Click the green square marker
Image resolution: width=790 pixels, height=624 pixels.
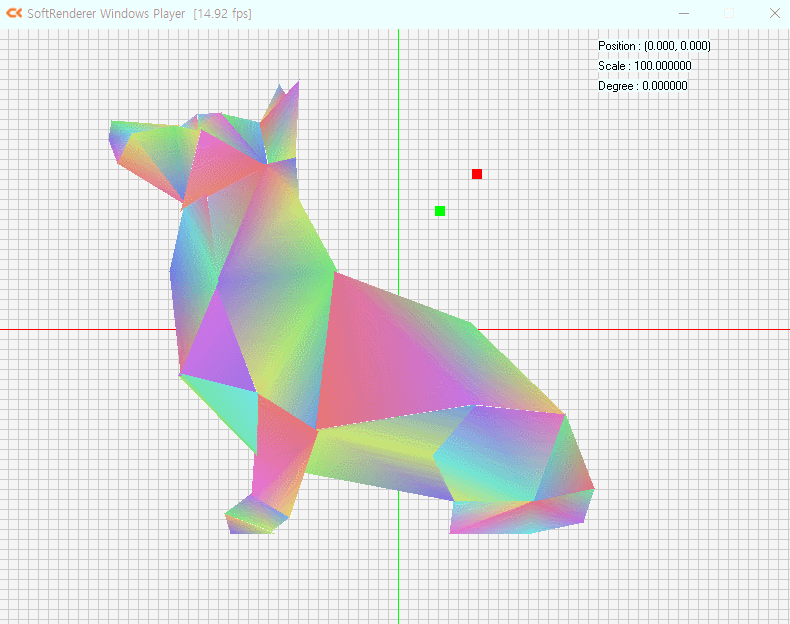click(440, 210)
